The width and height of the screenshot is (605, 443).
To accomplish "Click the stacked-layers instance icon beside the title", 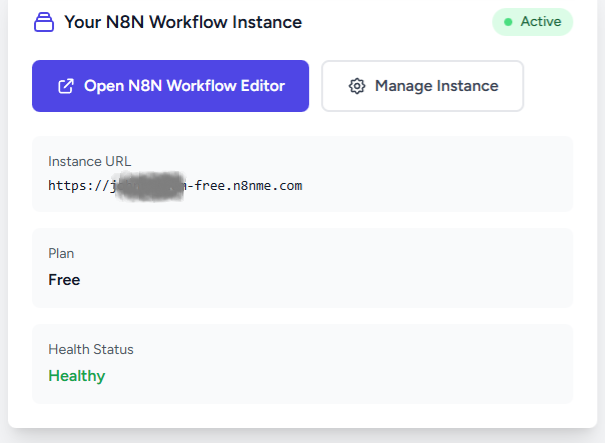I will click(43, 22).
